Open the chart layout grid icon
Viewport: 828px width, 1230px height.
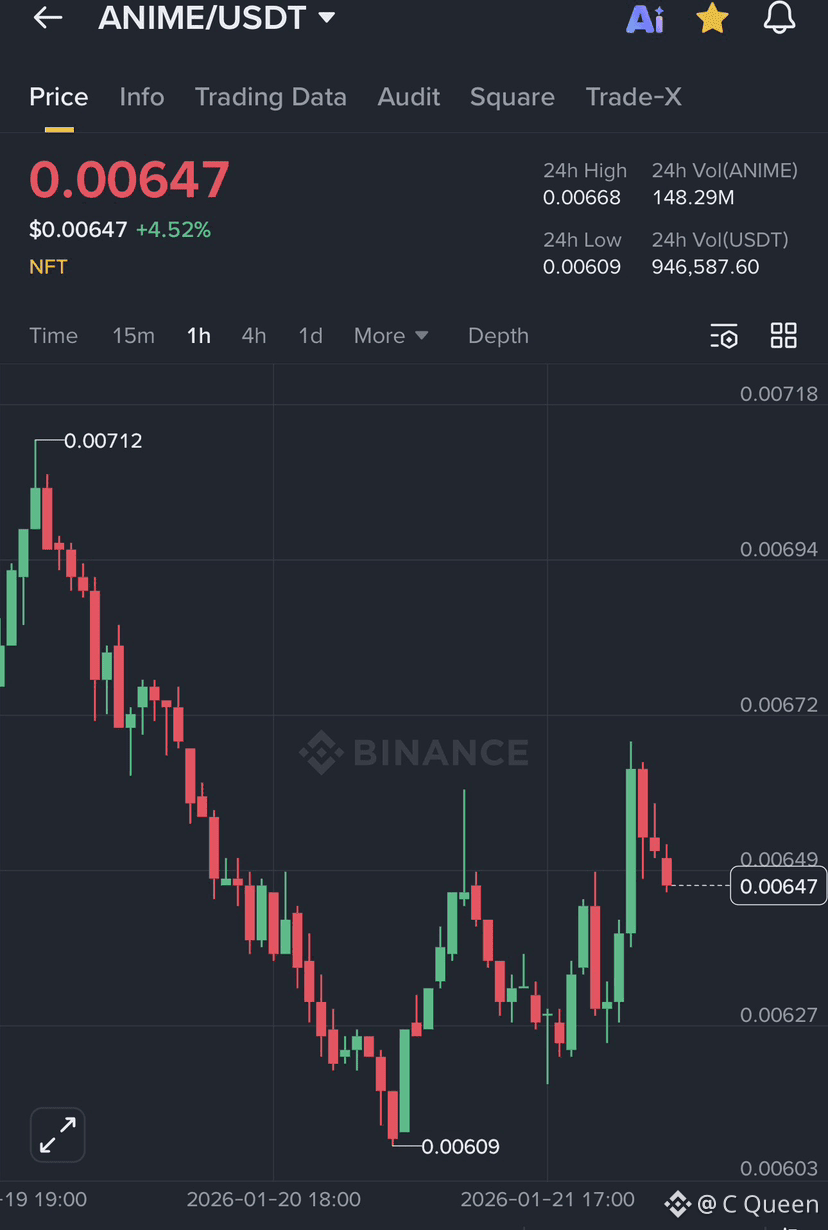[x=783, y=336]
